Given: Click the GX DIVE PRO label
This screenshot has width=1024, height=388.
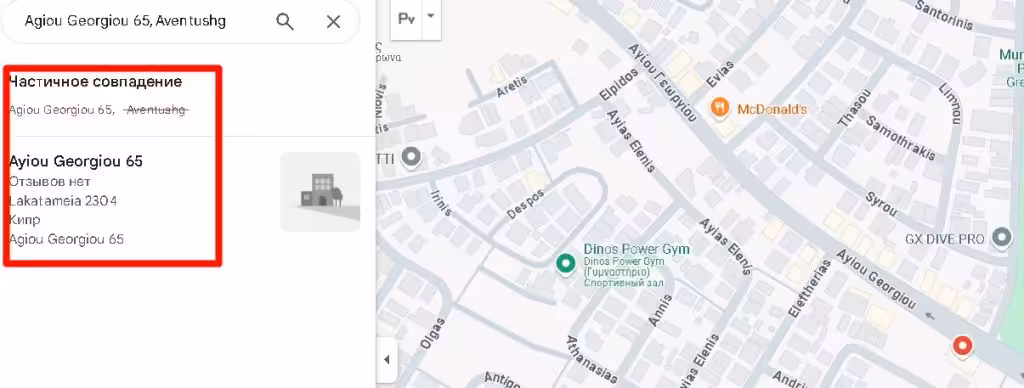Looking at the screenshot, I should [x=944, y=239].
